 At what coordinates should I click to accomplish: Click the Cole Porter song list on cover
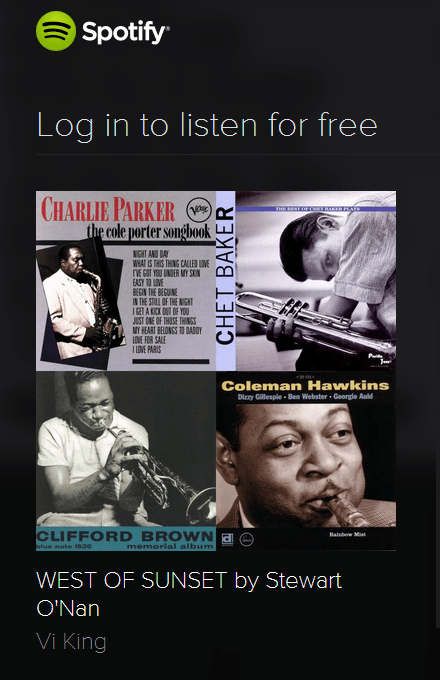170,301
